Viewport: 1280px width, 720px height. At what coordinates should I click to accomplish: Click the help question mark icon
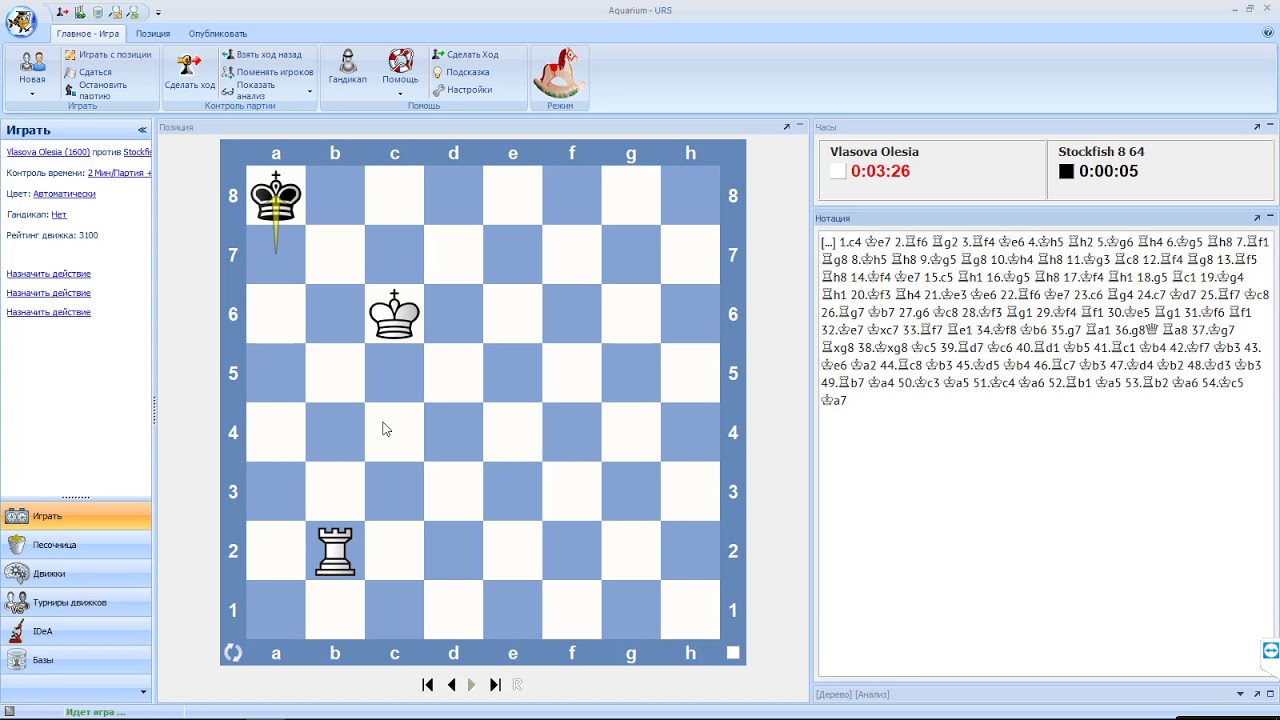point(1268,33)
